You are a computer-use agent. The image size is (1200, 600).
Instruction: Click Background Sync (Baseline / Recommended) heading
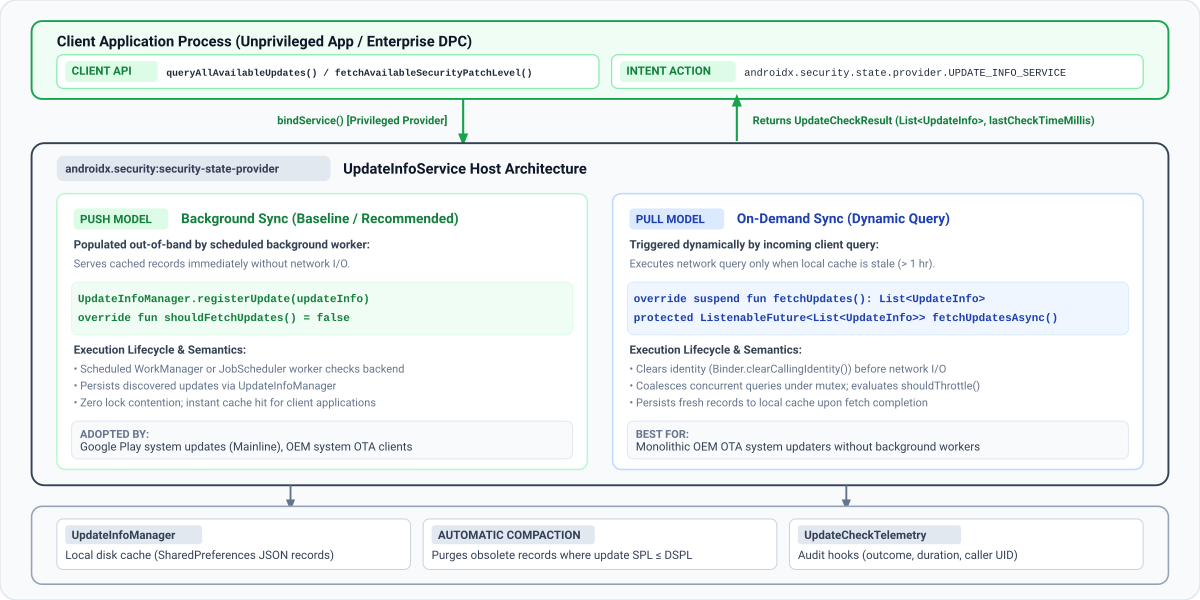click(x=320, y=219)
